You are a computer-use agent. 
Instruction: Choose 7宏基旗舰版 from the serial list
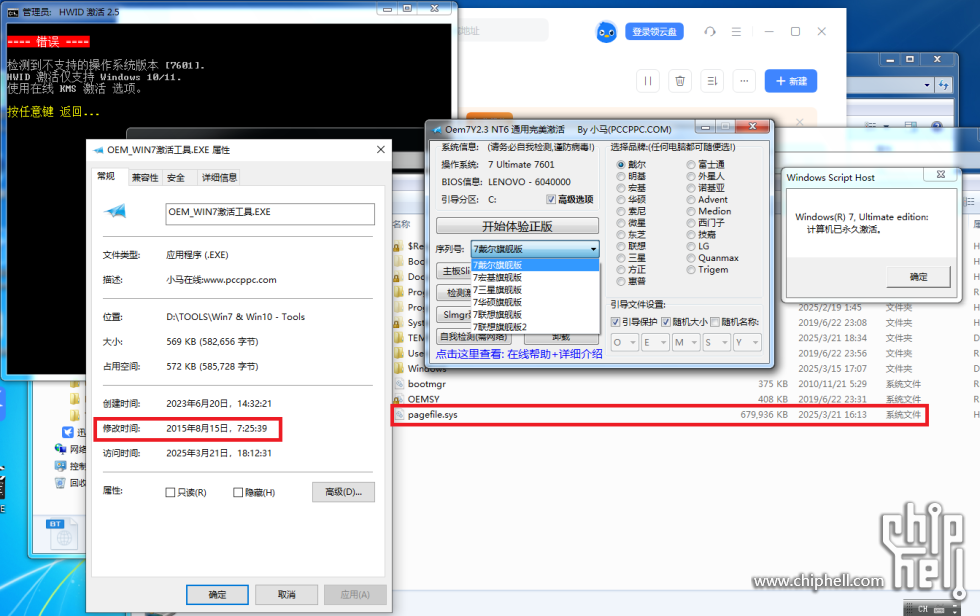pos(535,277)
